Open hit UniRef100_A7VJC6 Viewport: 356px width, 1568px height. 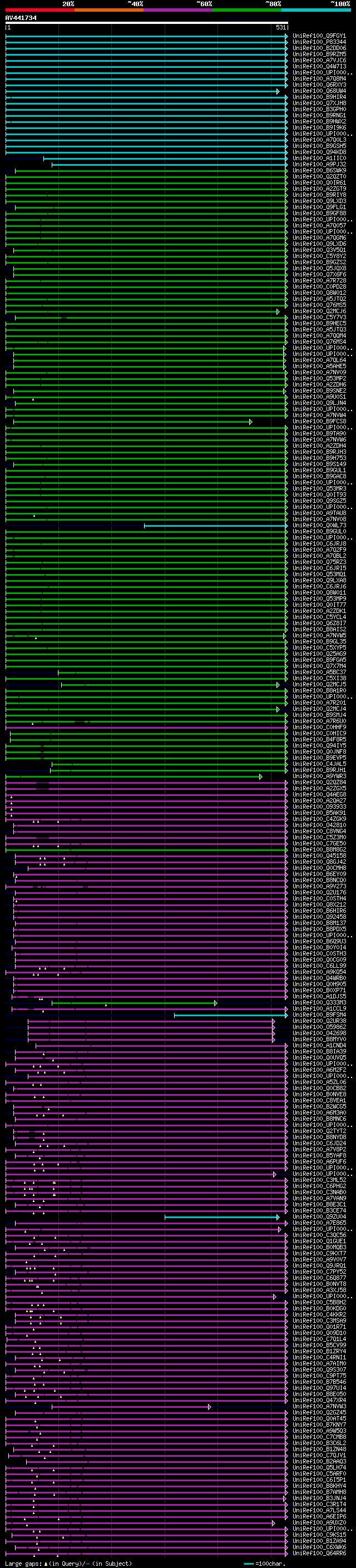point(319,60)
